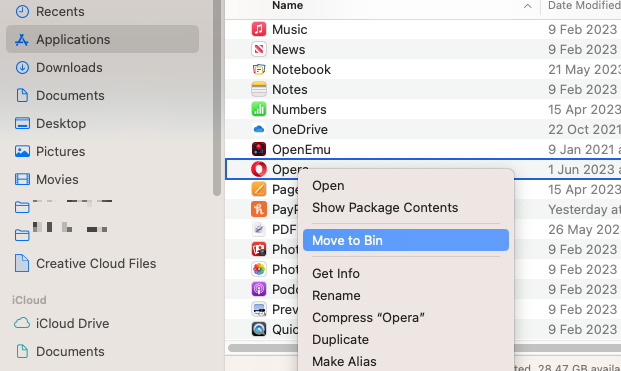621x371 pixels.
Task: Click the Yesterday date cell
Action: pos(584,209)
